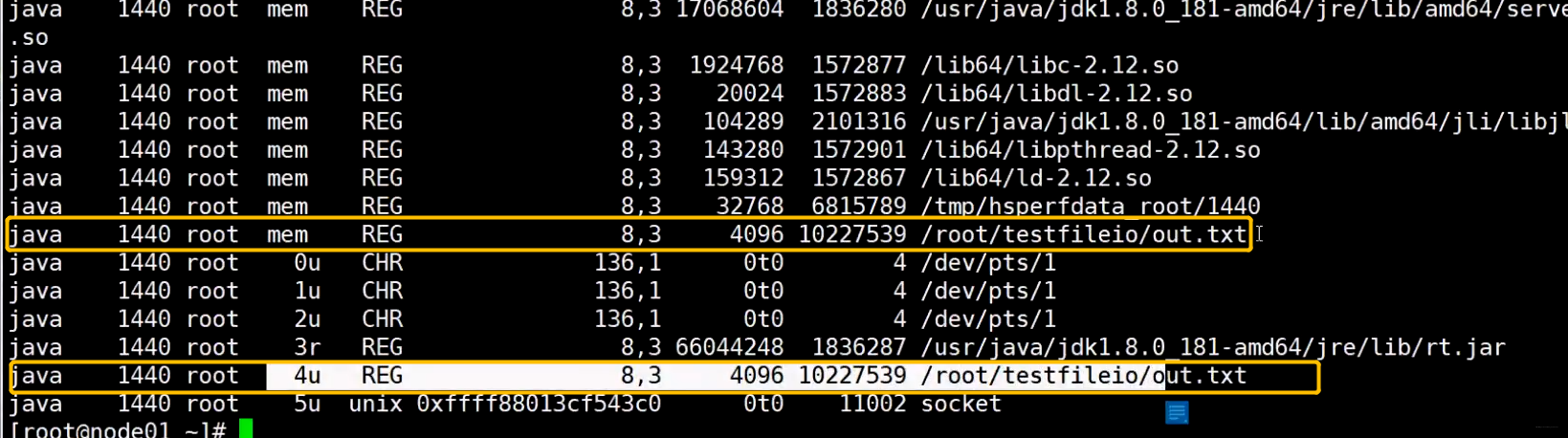Click the 2u file descriptor entry

click(x=307, y=319)
